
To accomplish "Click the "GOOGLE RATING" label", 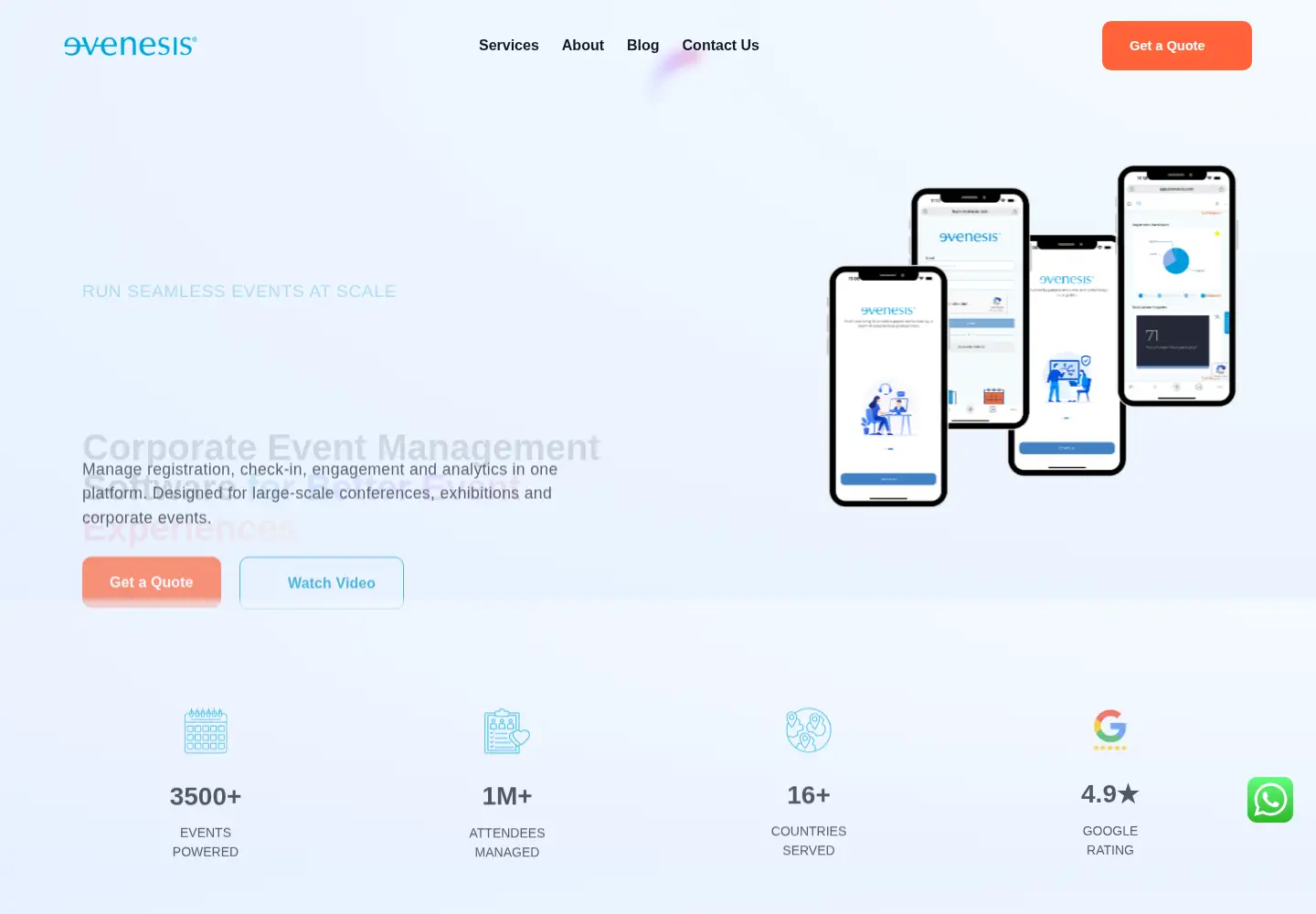I will pyautogui.click(x=1110, y=841).
